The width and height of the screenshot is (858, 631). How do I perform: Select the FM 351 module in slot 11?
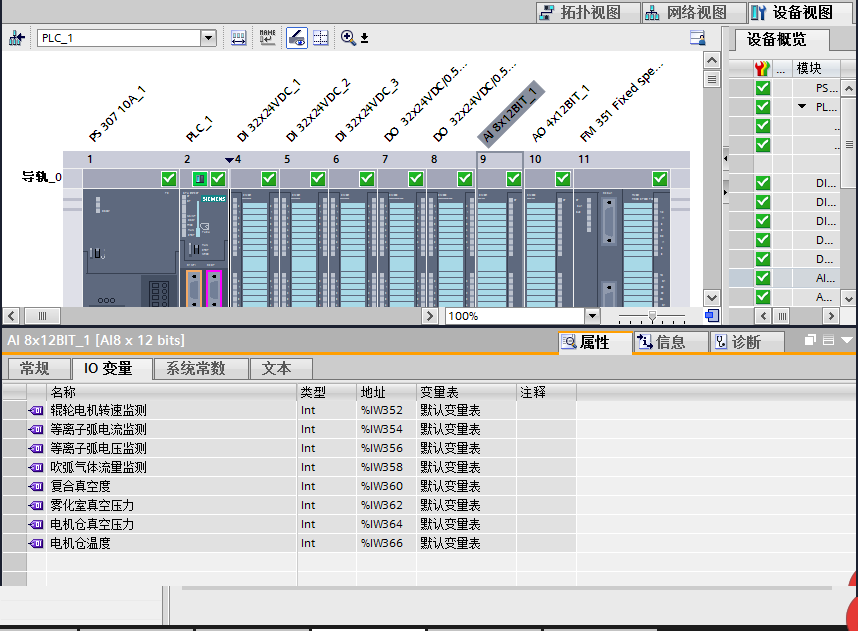(622, 247)
